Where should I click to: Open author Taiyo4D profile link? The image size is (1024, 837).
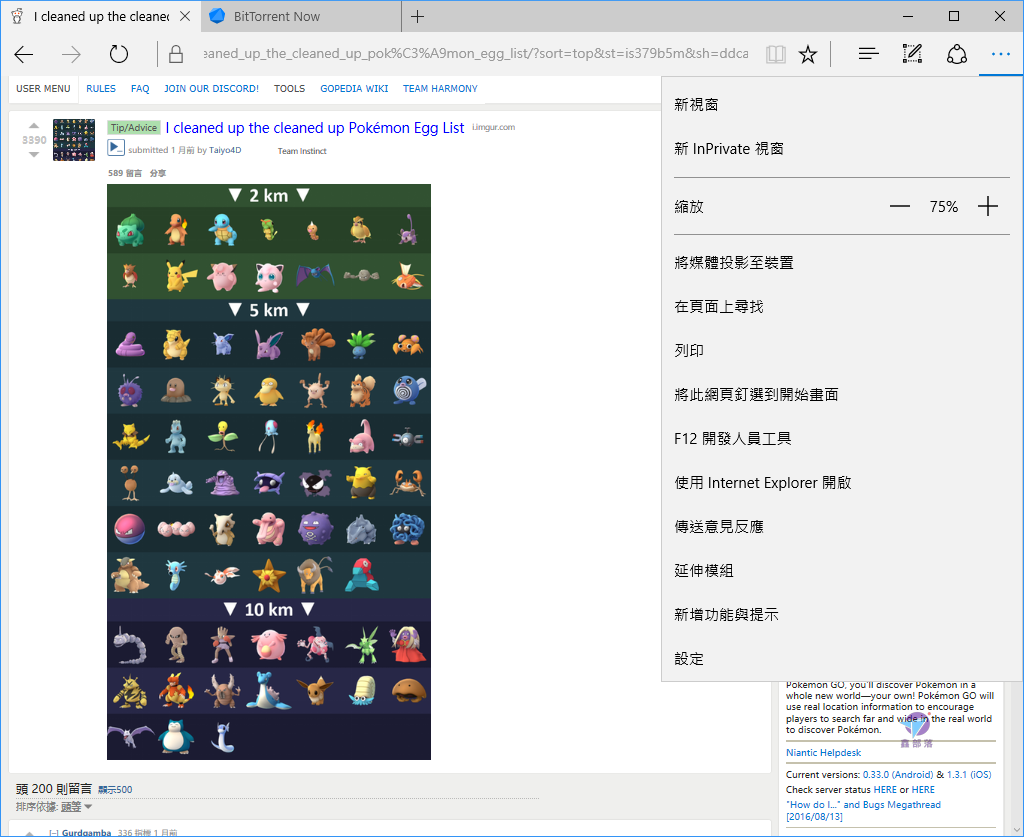[x=225, y=150]
